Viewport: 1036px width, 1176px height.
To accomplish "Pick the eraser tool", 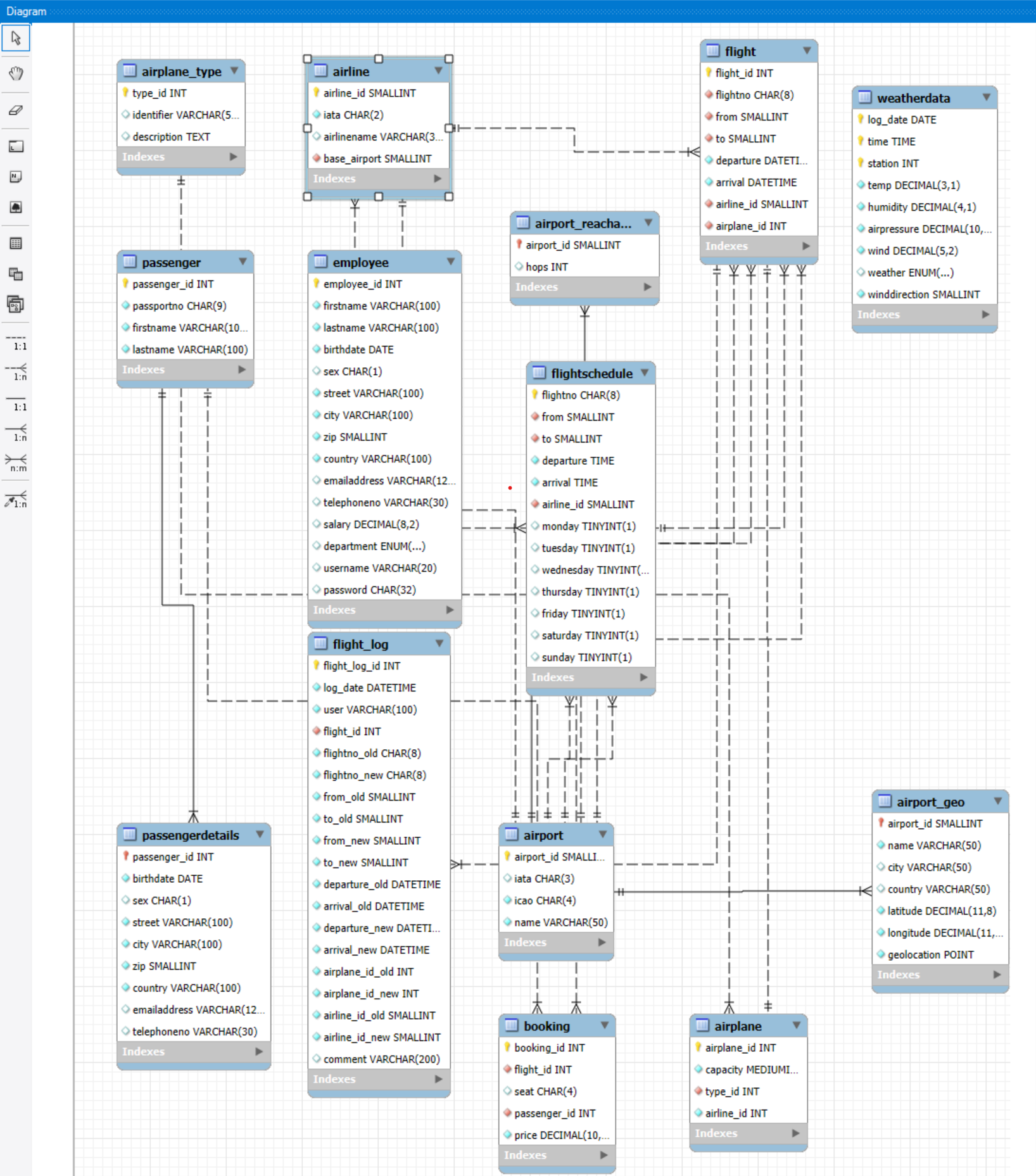I will coord(16,110).
